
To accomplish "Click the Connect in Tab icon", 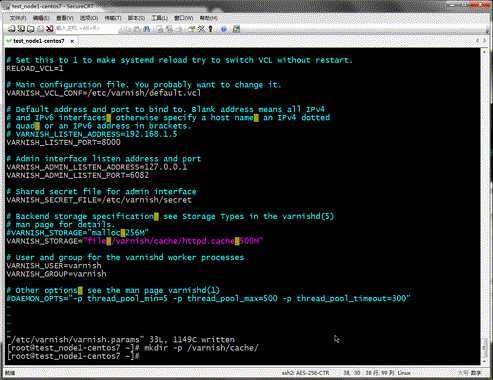I will point(30,29).
